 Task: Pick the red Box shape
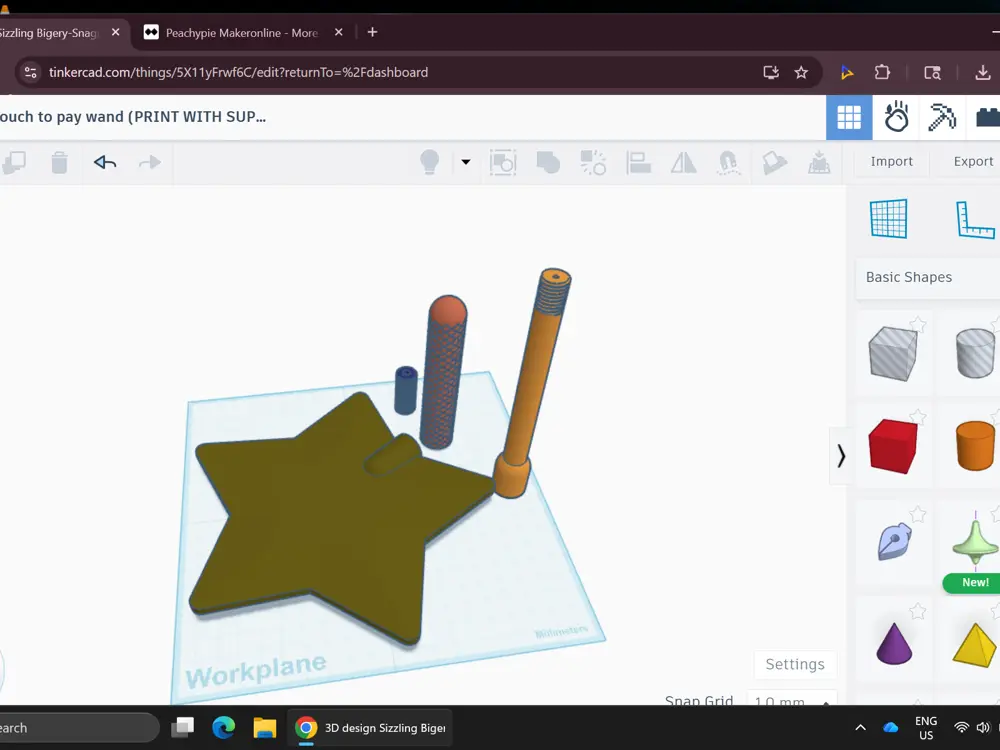click(x=892, y=446)
